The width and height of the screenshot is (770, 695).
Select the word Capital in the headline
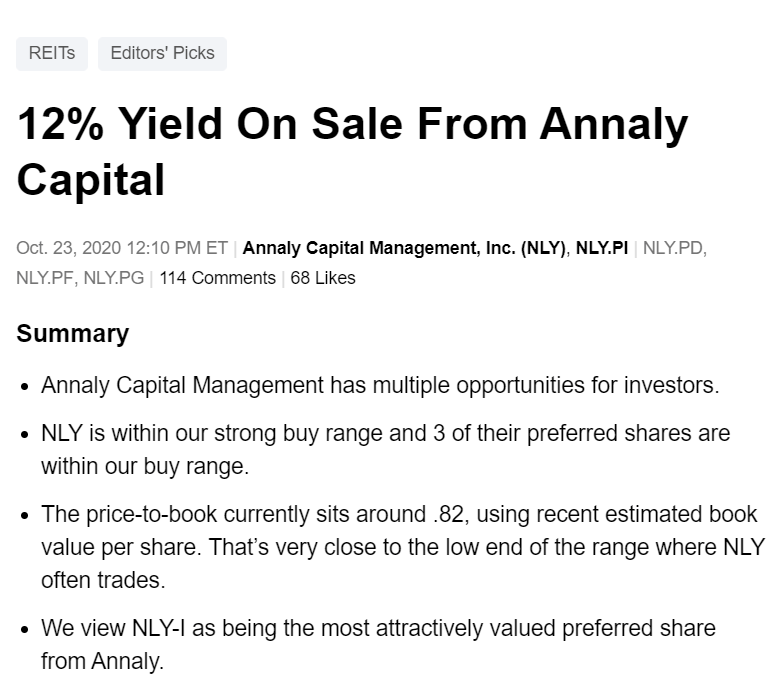90,180
